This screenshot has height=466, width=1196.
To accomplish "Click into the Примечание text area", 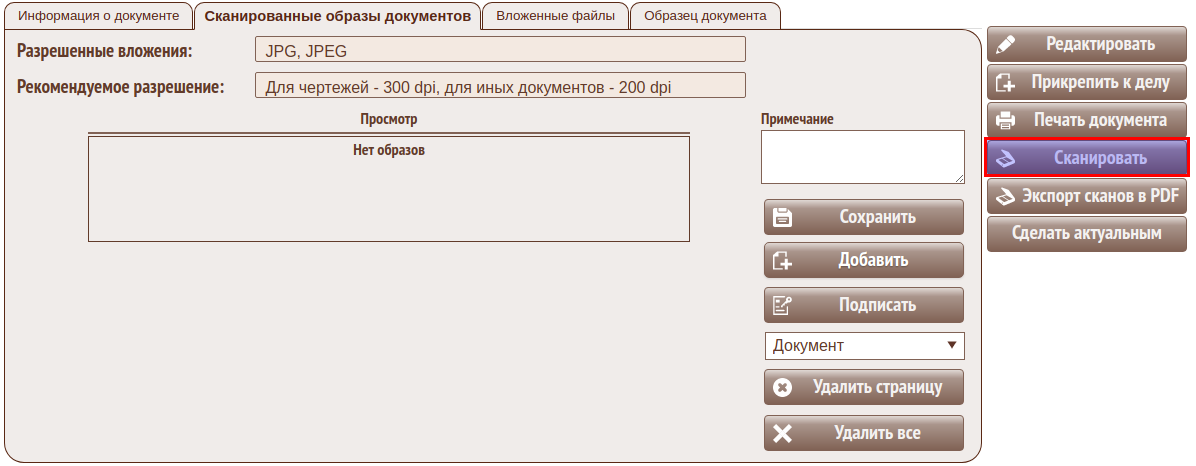I will 862,156.
